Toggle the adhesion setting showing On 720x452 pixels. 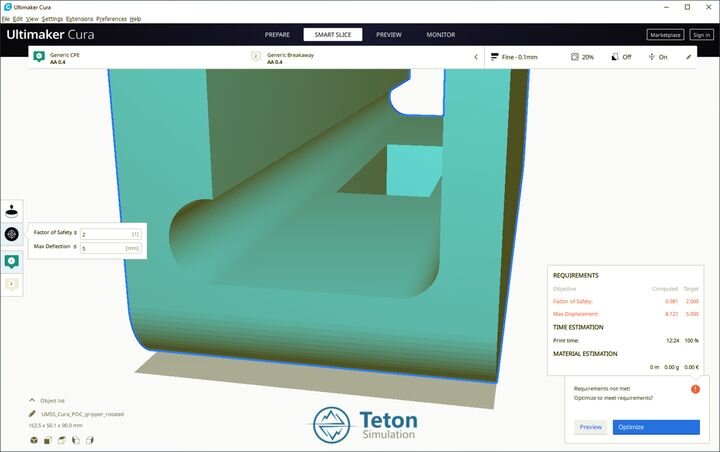click(656, 57)
